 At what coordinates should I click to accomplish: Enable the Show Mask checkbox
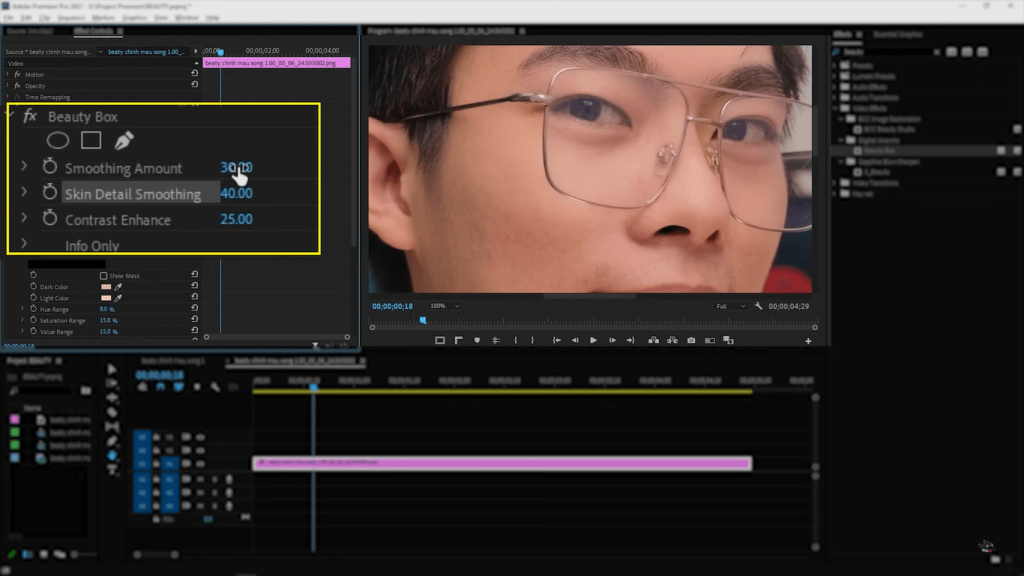pyautogui.click(x=104, y=276)
